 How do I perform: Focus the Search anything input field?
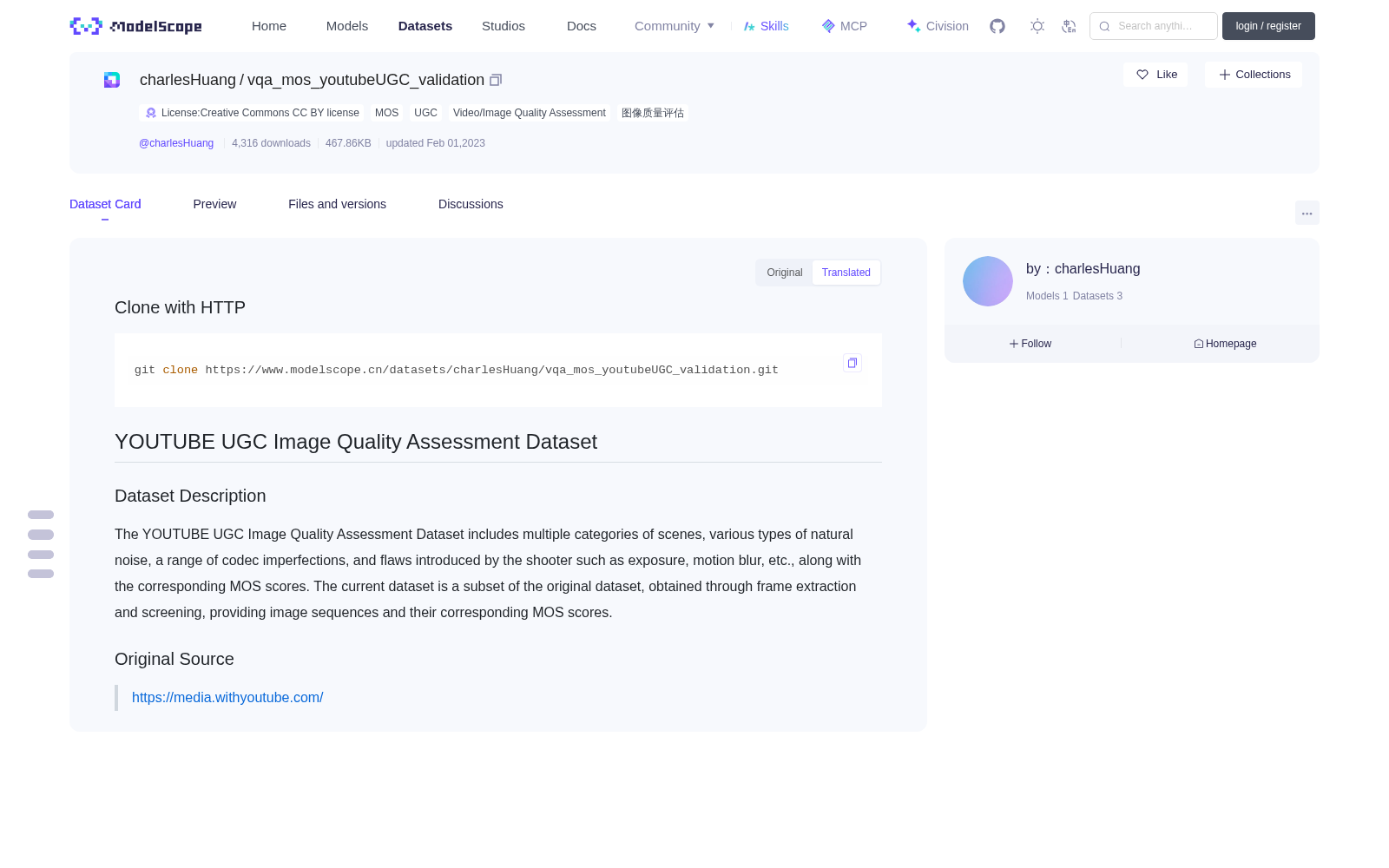point(1154,26)
